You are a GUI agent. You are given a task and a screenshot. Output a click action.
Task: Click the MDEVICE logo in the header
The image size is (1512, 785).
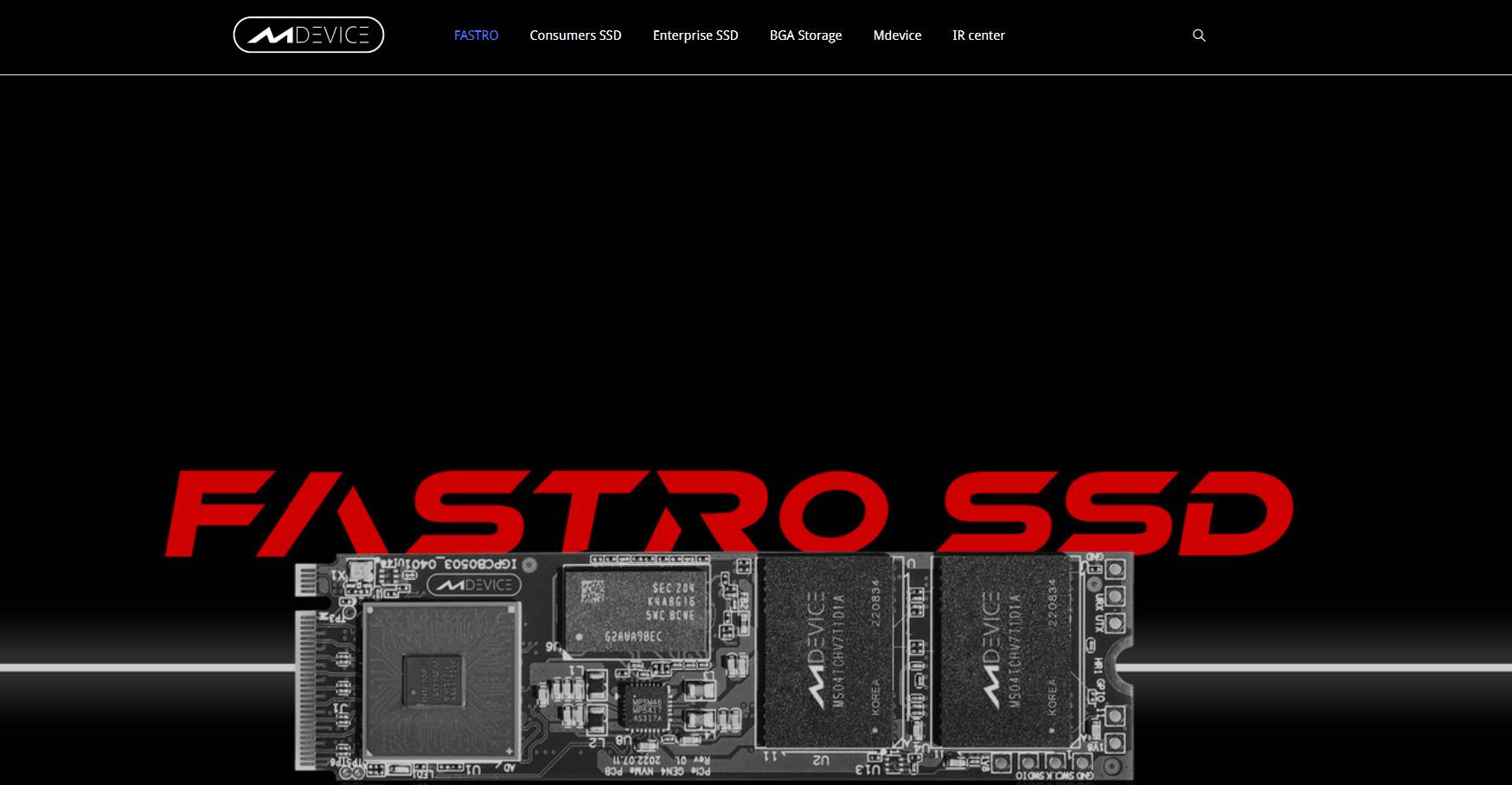[309, 35]
